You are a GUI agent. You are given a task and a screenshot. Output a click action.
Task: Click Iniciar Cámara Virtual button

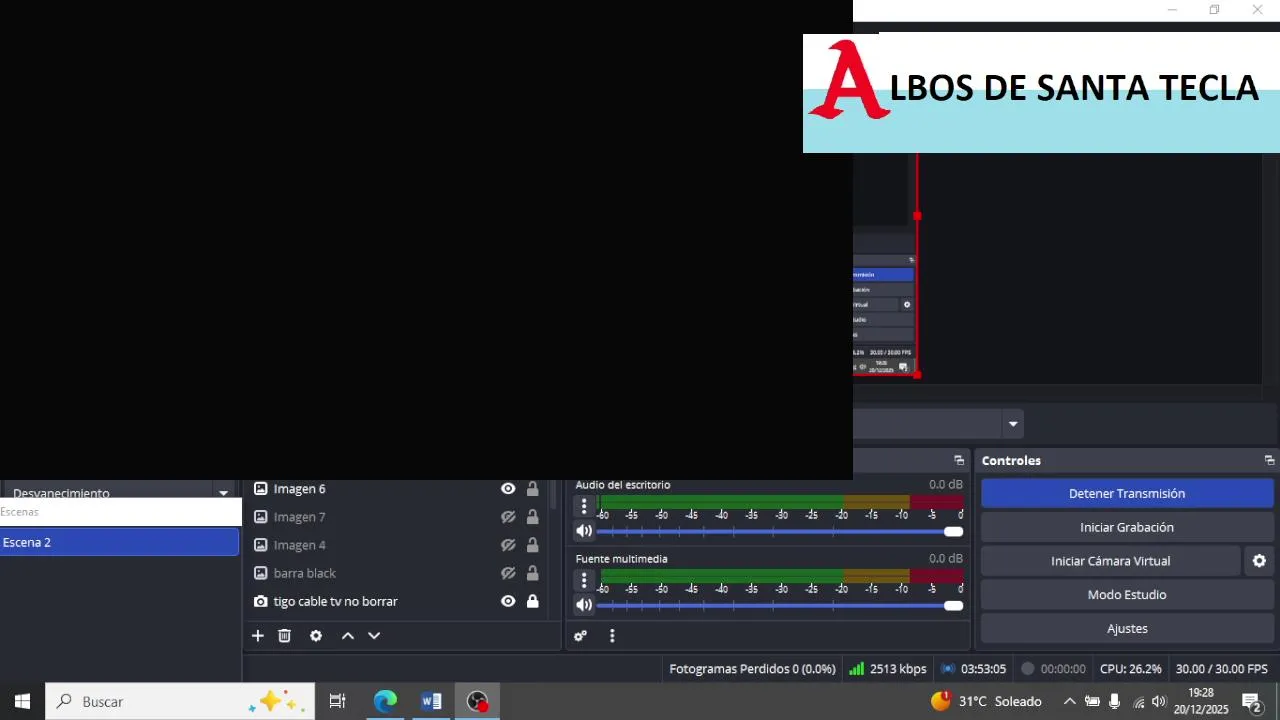tap(1110, 561)
